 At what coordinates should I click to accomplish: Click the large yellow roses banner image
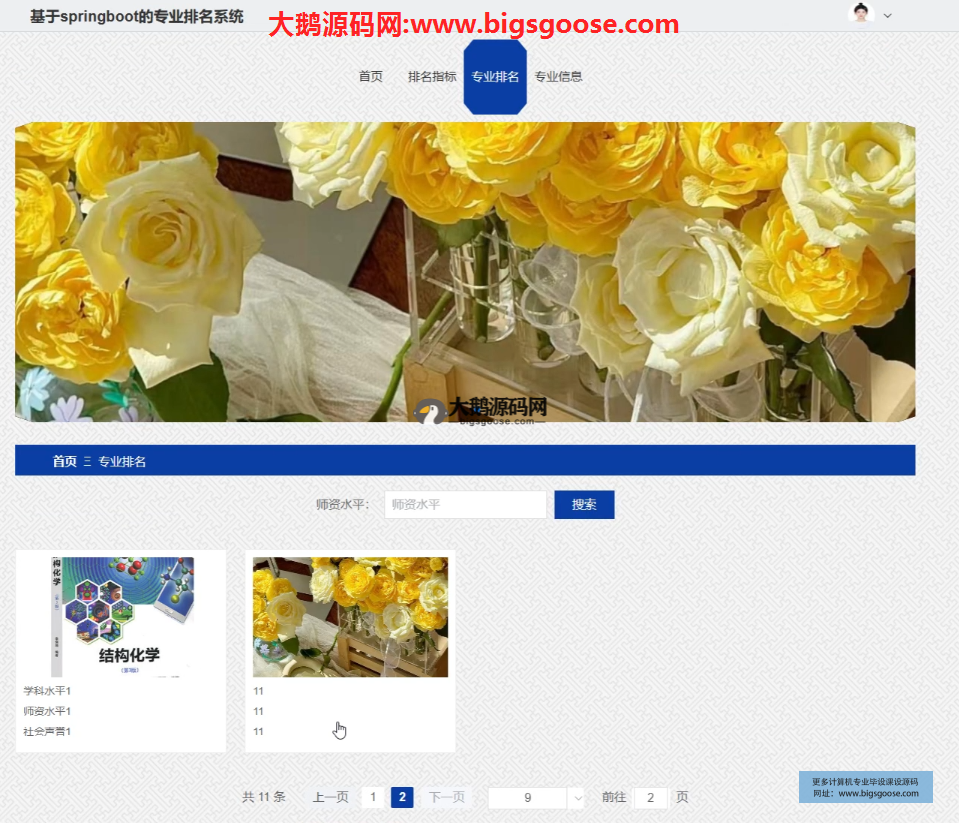point(465,272)
